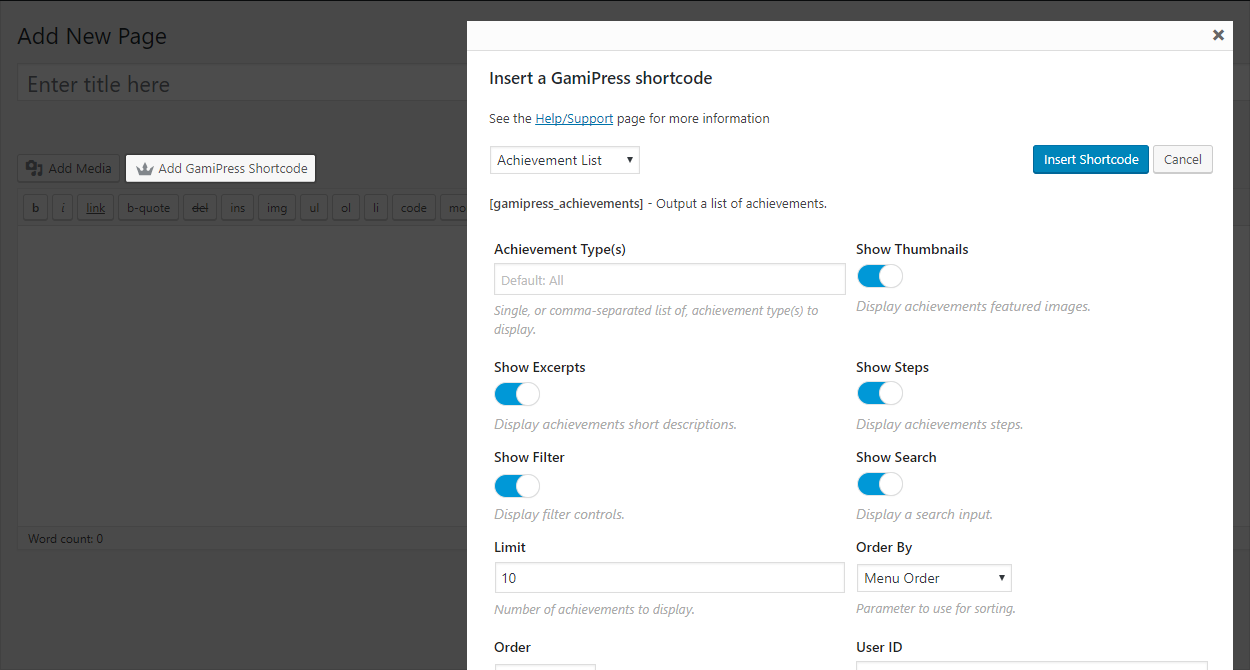1250x670 pixels.
Task: Click the bold 'b' toolbar button
Action: point(36,208)
